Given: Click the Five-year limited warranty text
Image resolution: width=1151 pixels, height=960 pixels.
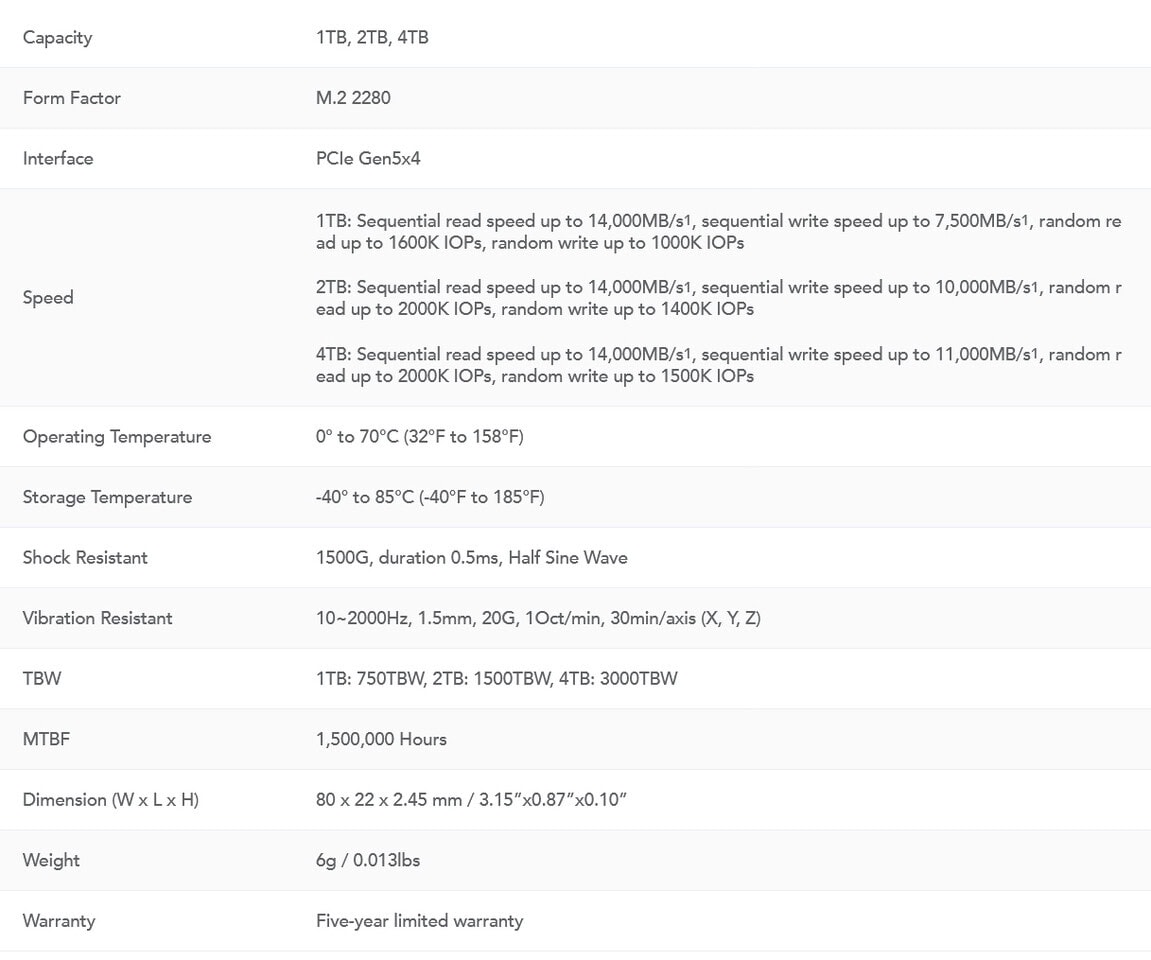Looking at the screenshot, I should tap(420, 921).
